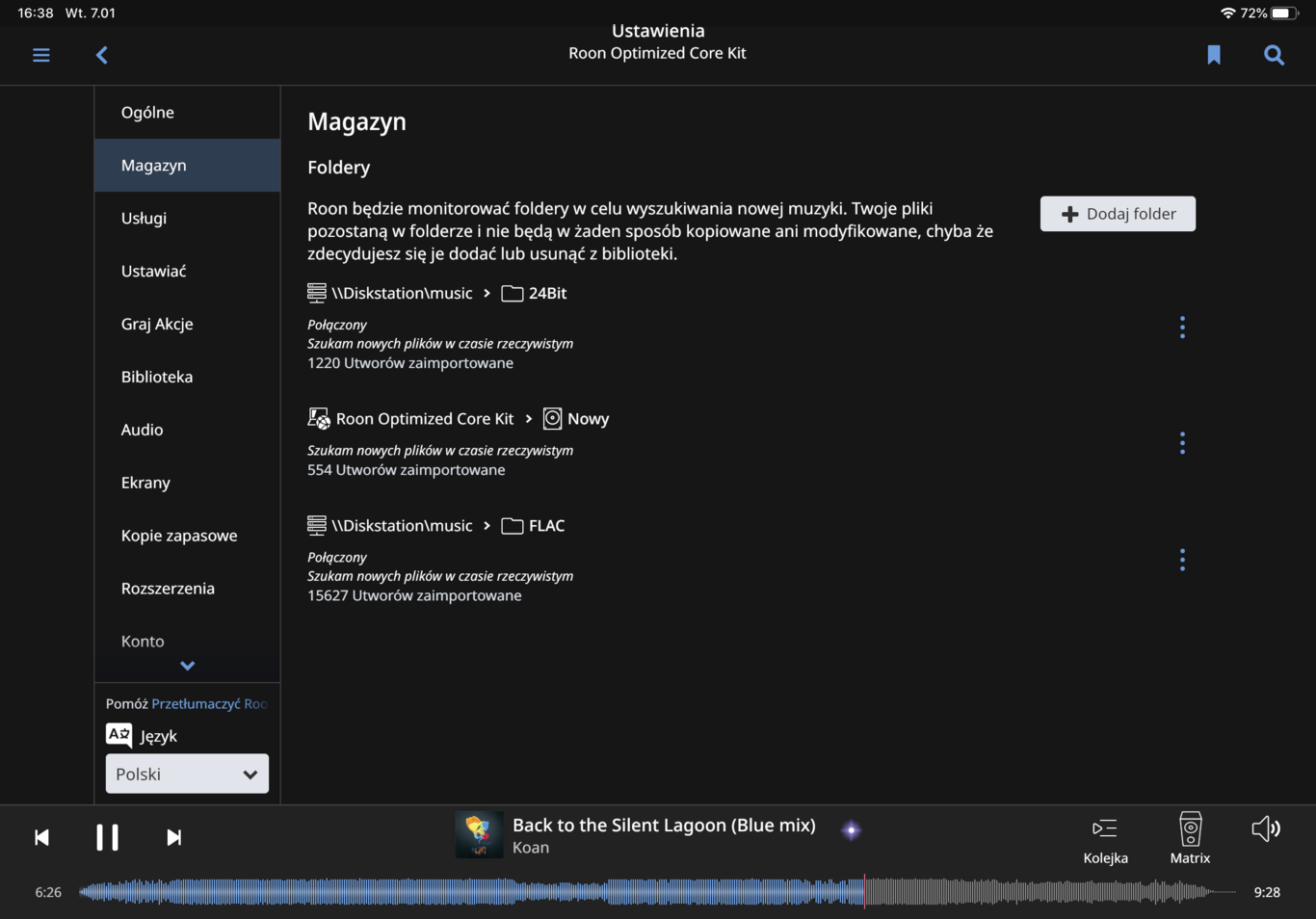The height and width of the screenshot is (919, 1316).
Task: Skip to the previous track
Action: (x=41, y=837)
